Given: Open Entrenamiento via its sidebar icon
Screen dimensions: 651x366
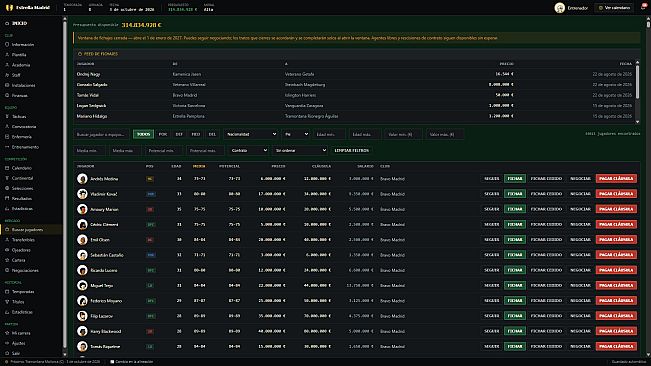Looking at the screenshot, I should tap(7, 147).
